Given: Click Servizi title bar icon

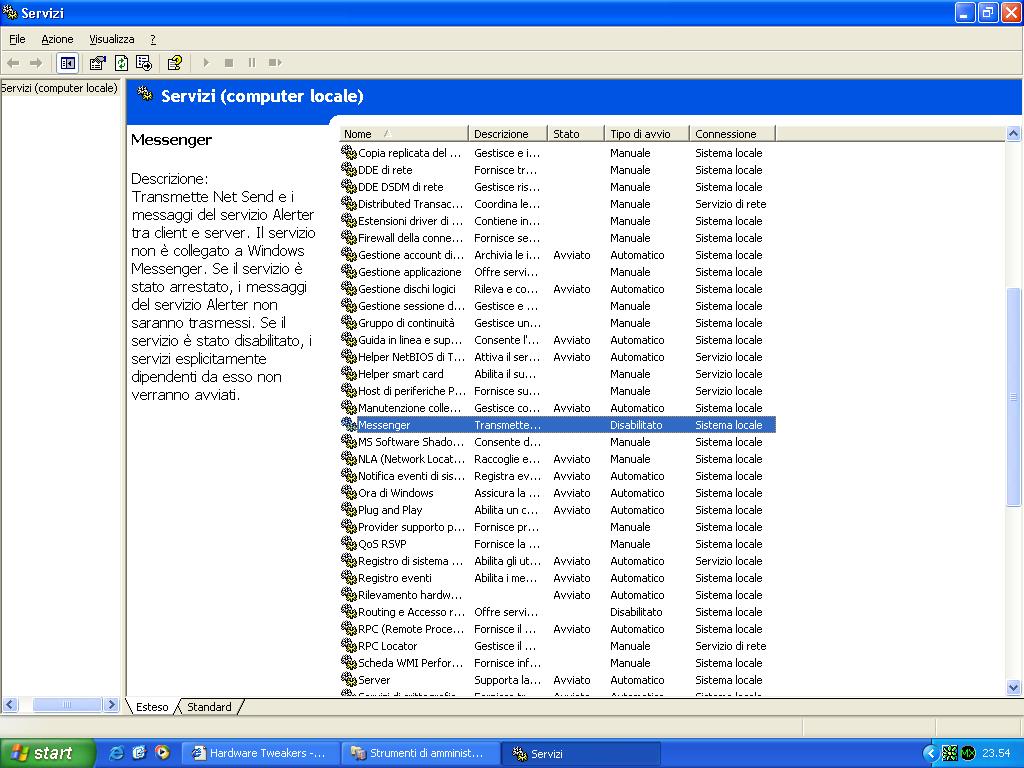Looking at the screenshot, I should tap(10, 12).
